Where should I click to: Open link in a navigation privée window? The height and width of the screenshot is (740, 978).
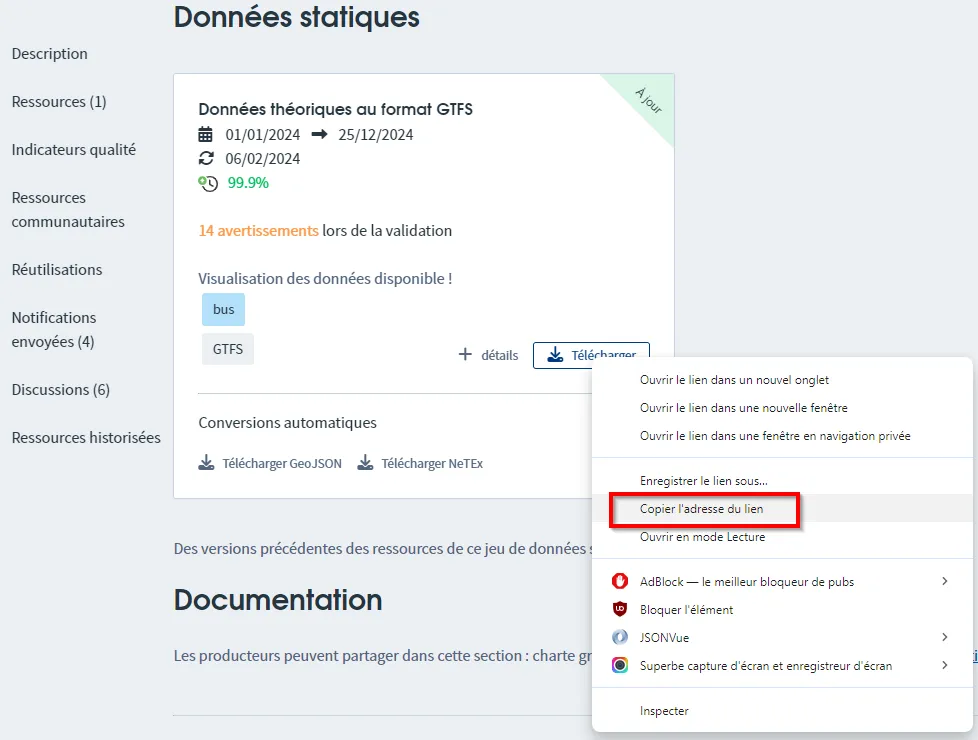point(782,436)
